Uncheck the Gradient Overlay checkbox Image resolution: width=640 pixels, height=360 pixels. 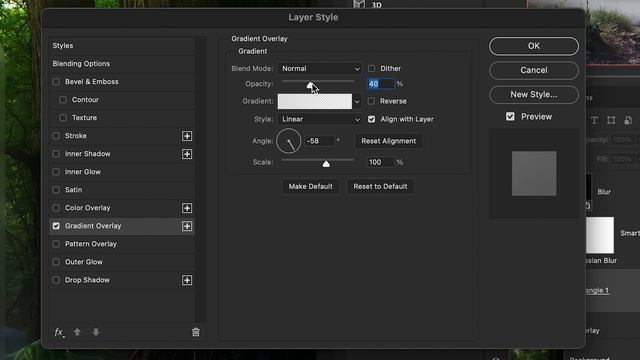(56, 226)
